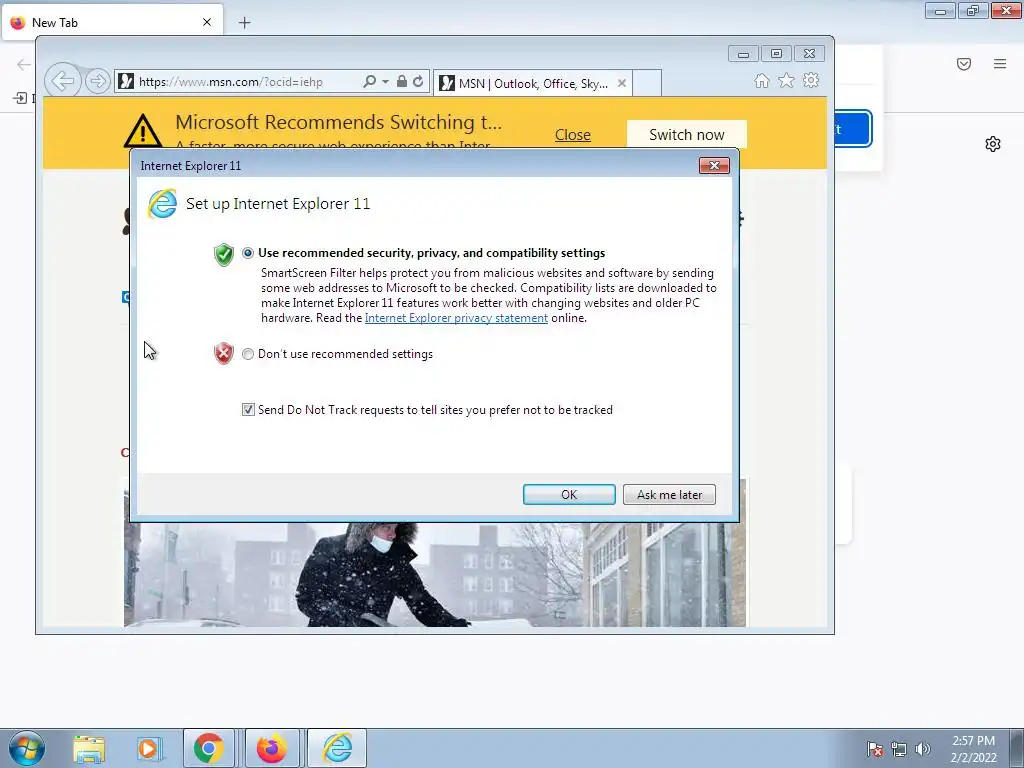This screenshot has height=768, width=1024.
Task: Open the Firefox hamburger application menu
Action: click(x=1000, y=63)
